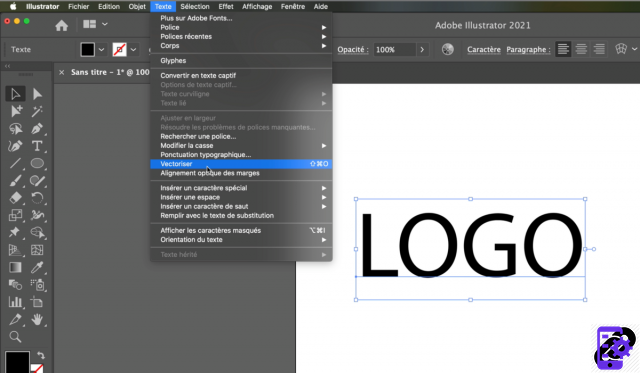Select the Magic Wand tool

point(37,111)
